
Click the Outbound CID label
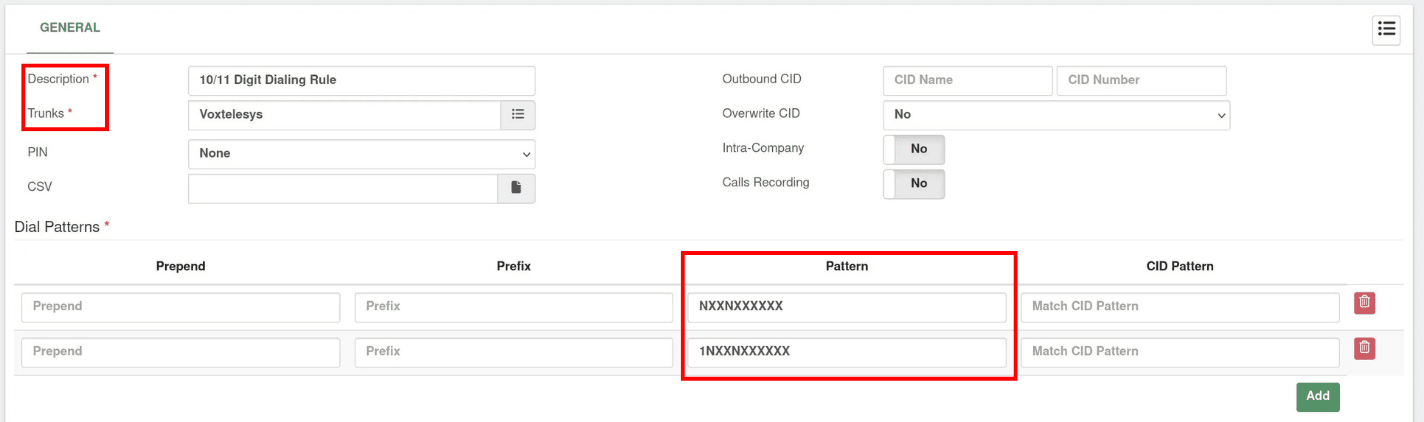762,79
